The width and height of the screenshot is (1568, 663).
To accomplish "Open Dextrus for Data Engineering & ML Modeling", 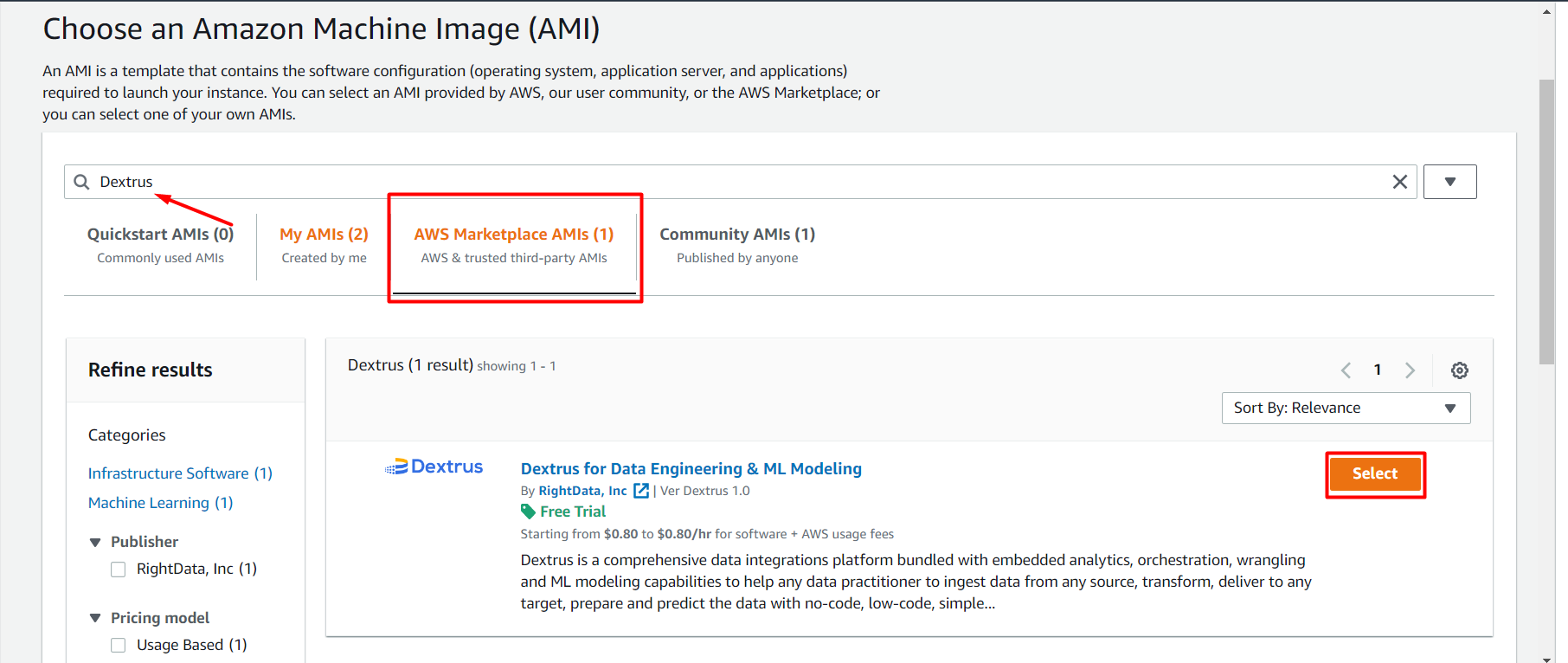I will coord(691,468).
